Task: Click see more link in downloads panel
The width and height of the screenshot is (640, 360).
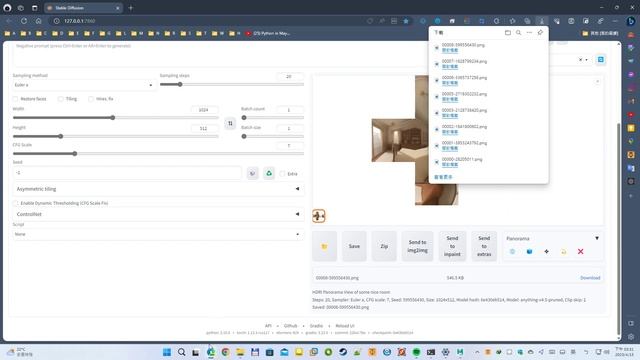Action: pos(443,177)
